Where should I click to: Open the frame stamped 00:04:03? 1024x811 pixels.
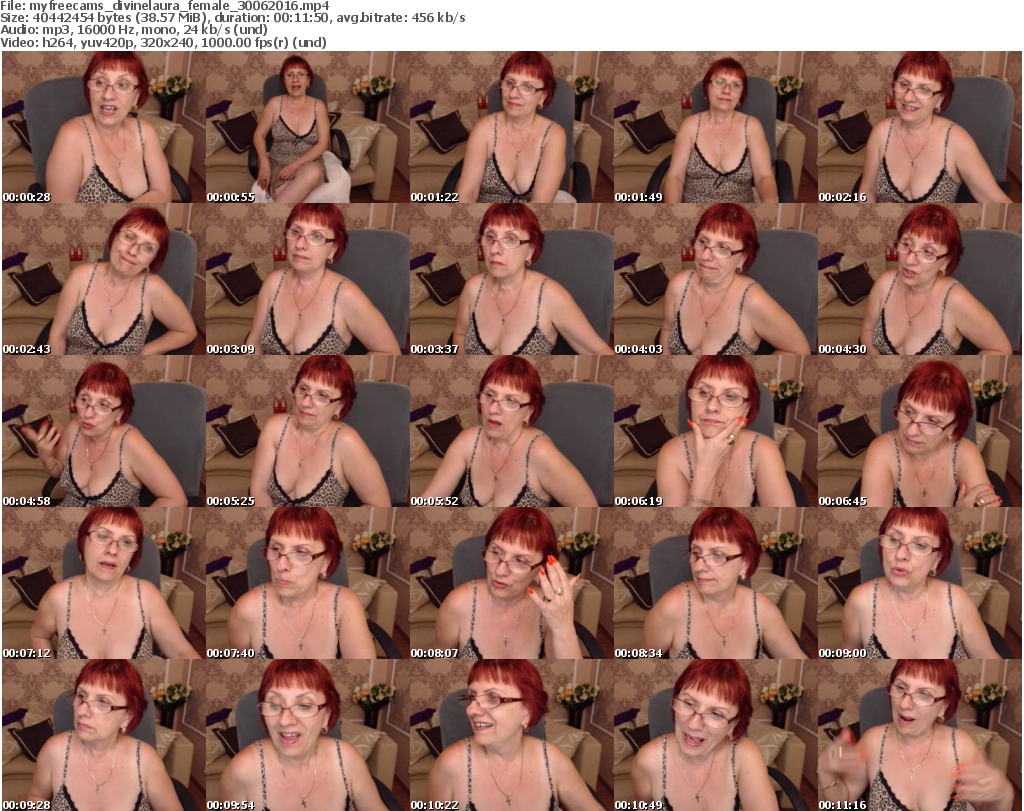(x=716, y=279)
